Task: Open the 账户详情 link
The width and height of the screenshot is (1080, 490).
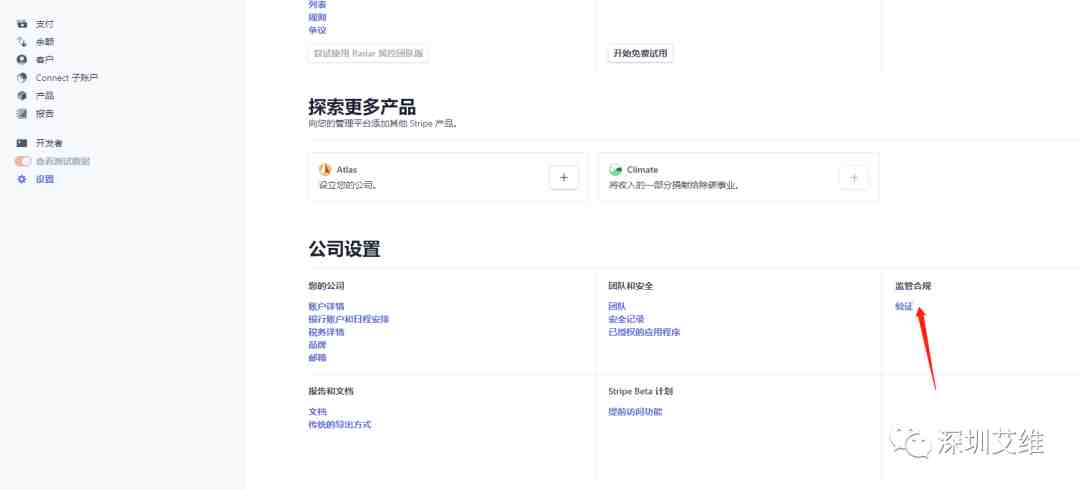Action: point(326,306)
